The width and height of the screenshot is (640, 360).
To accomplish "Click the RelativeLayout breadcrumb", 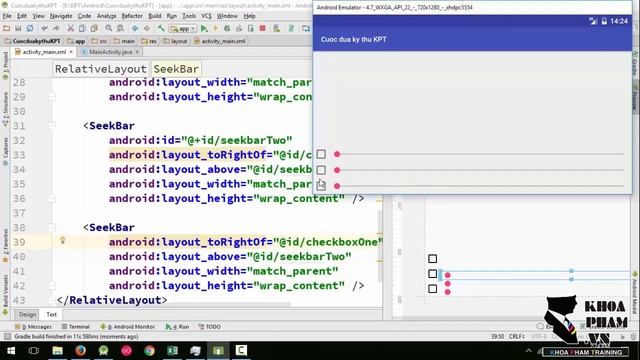I will [x=100, y=69].
